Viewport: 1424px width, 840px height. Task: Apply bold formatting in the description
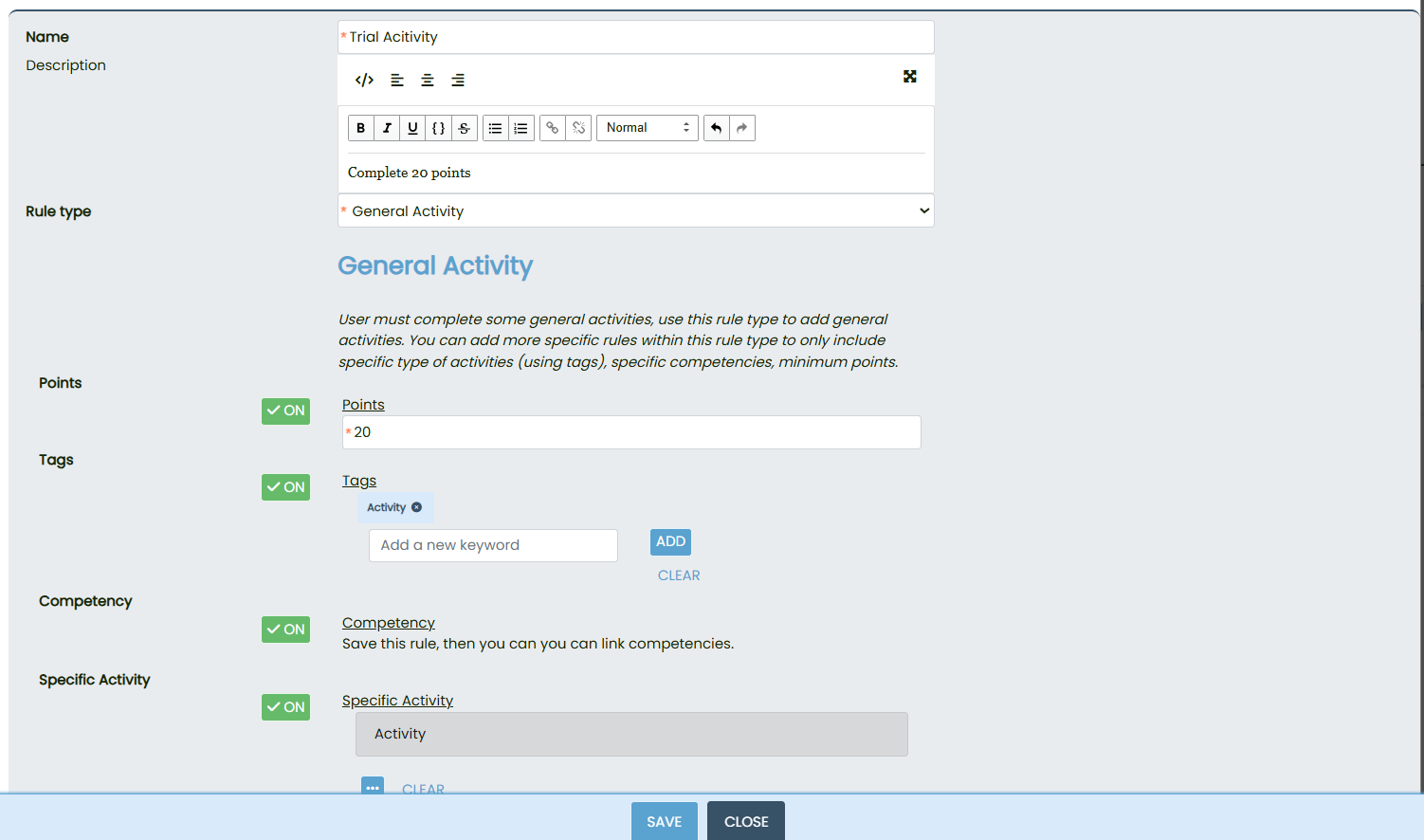[360, 128]
